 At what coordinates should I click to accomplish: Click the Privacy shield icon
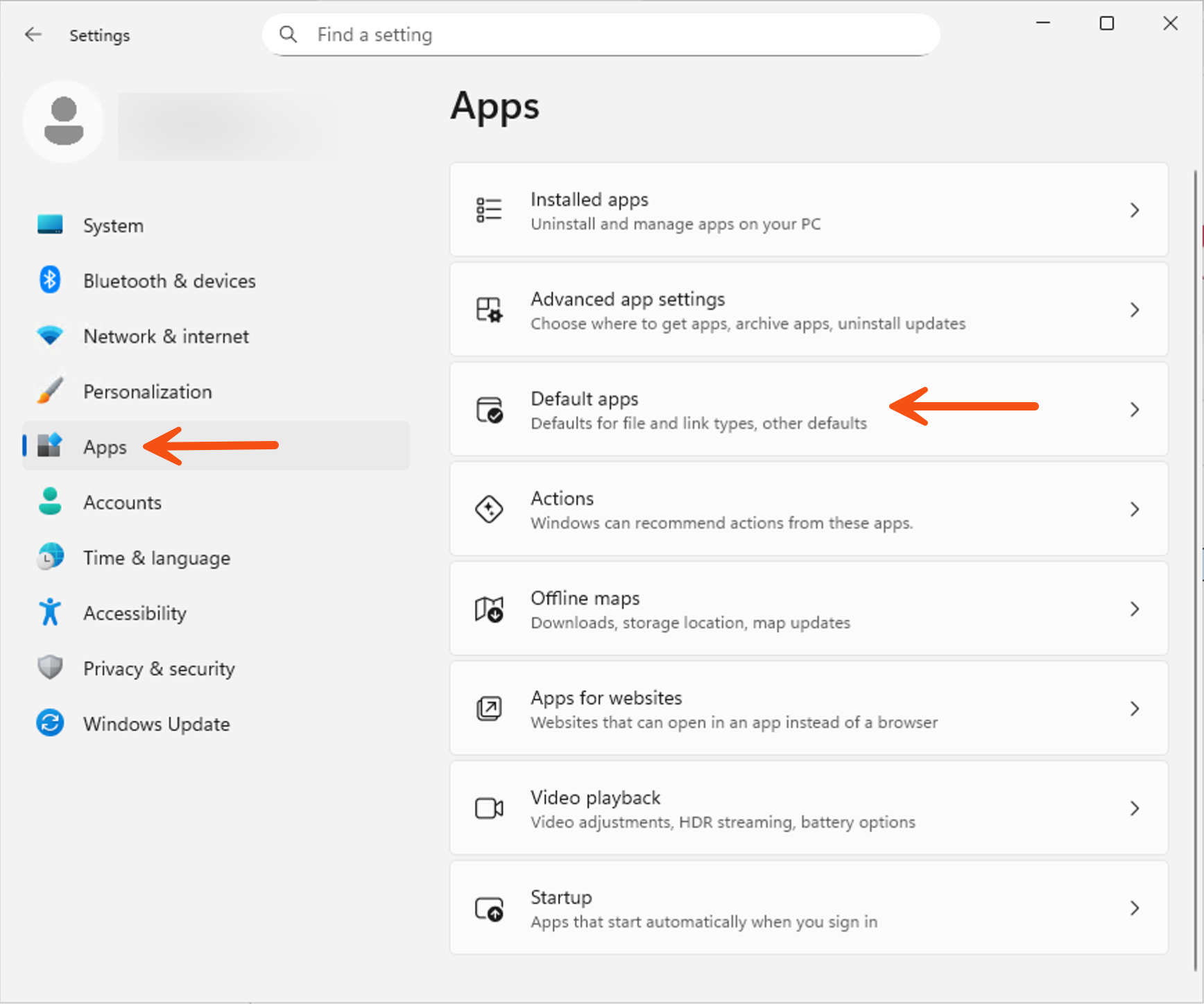50,667
